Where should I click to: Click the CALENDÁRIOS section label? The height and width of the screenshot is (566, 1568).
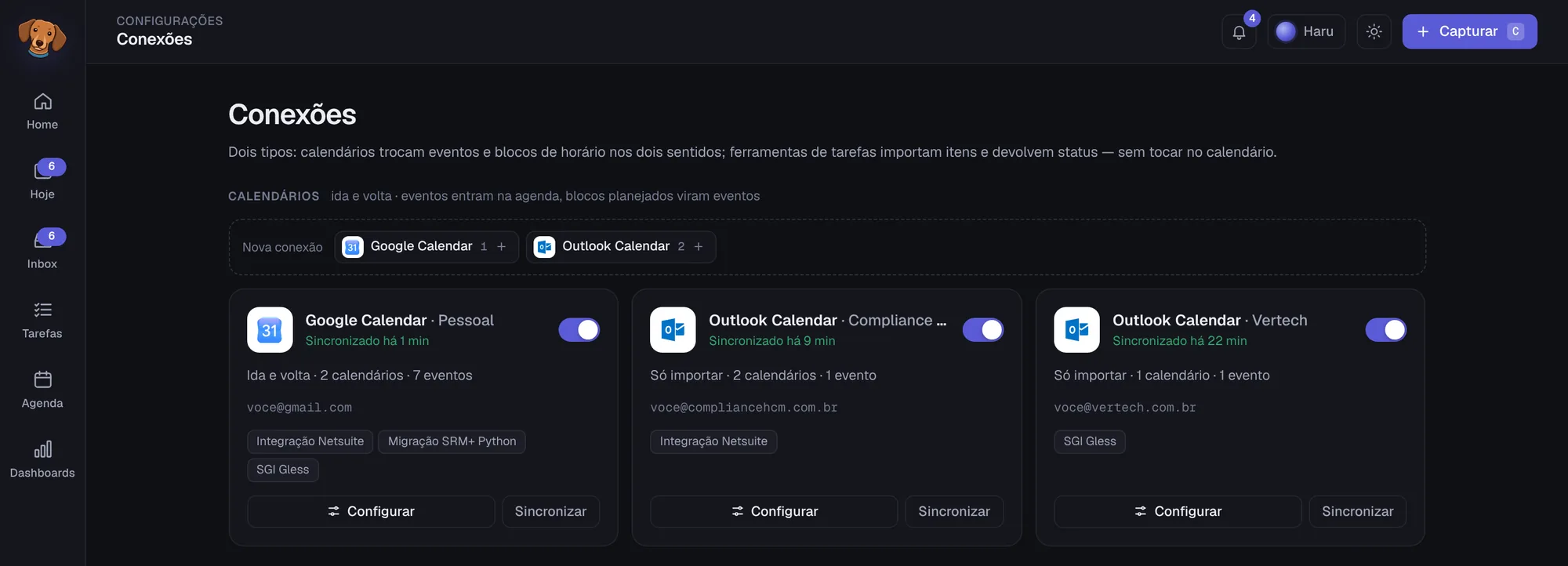[x=274, y=196]
